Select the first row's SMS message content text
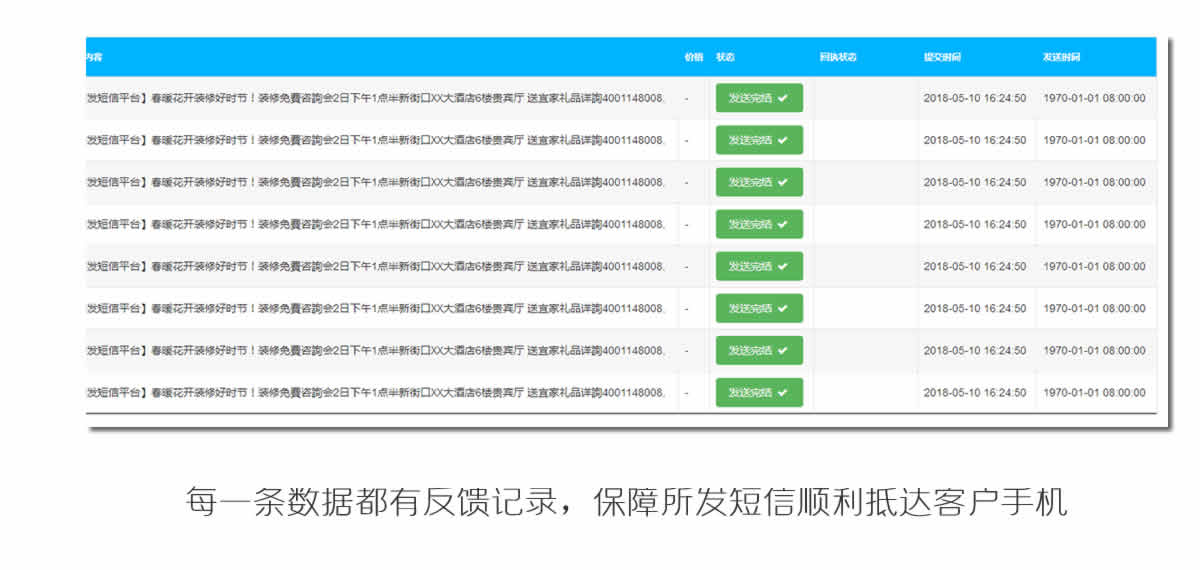This screenshot has height=570, width=1200. [375, 98]
